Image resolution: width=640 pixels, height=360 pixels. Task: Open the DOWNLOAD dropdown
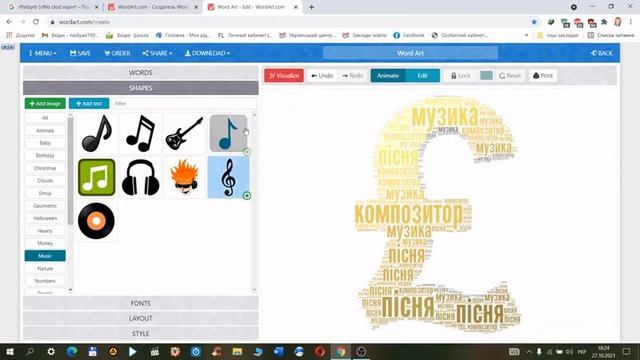point(207,53)
